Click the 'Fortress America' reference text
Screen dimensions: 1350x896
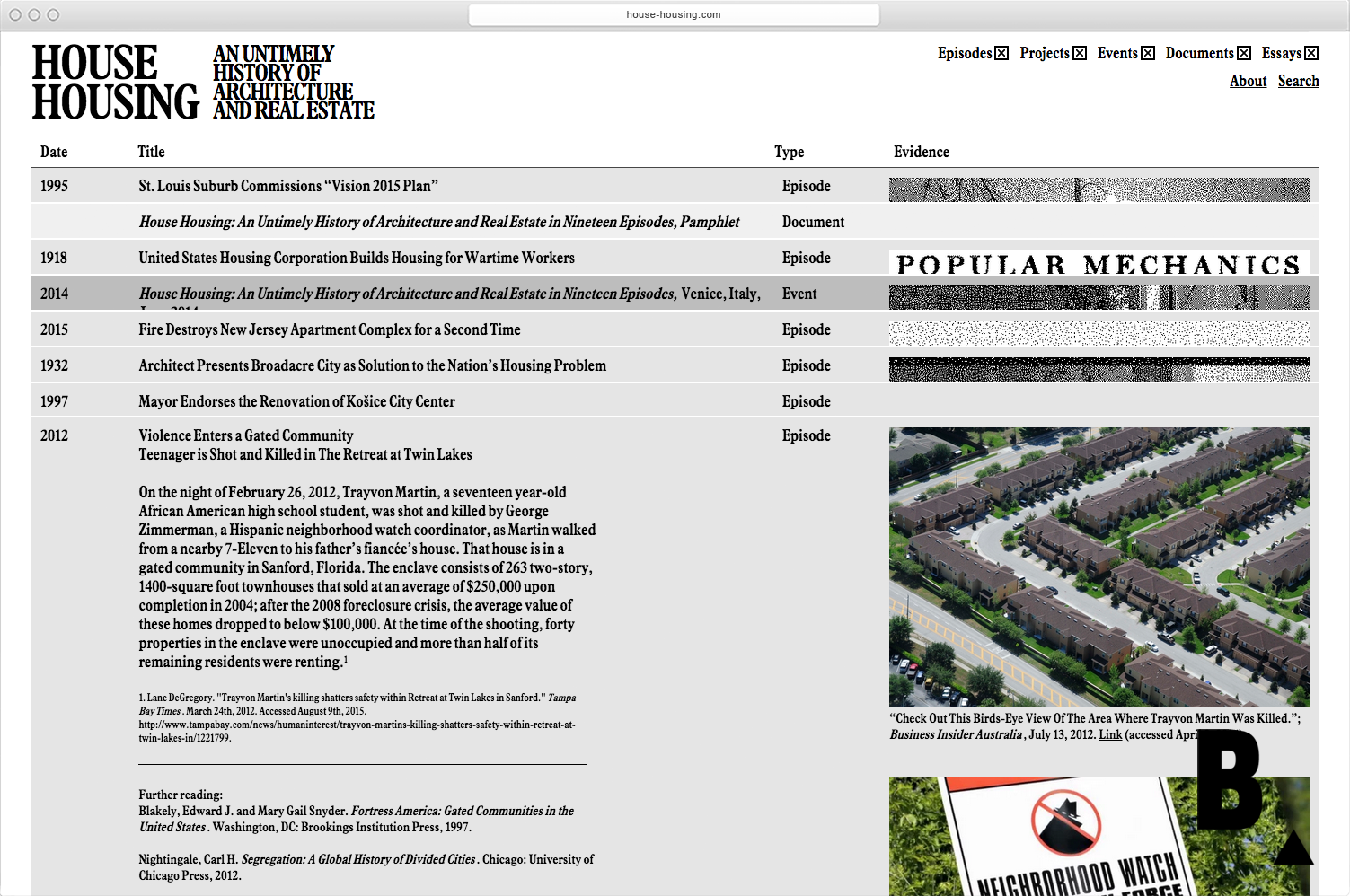pos(357,819)
